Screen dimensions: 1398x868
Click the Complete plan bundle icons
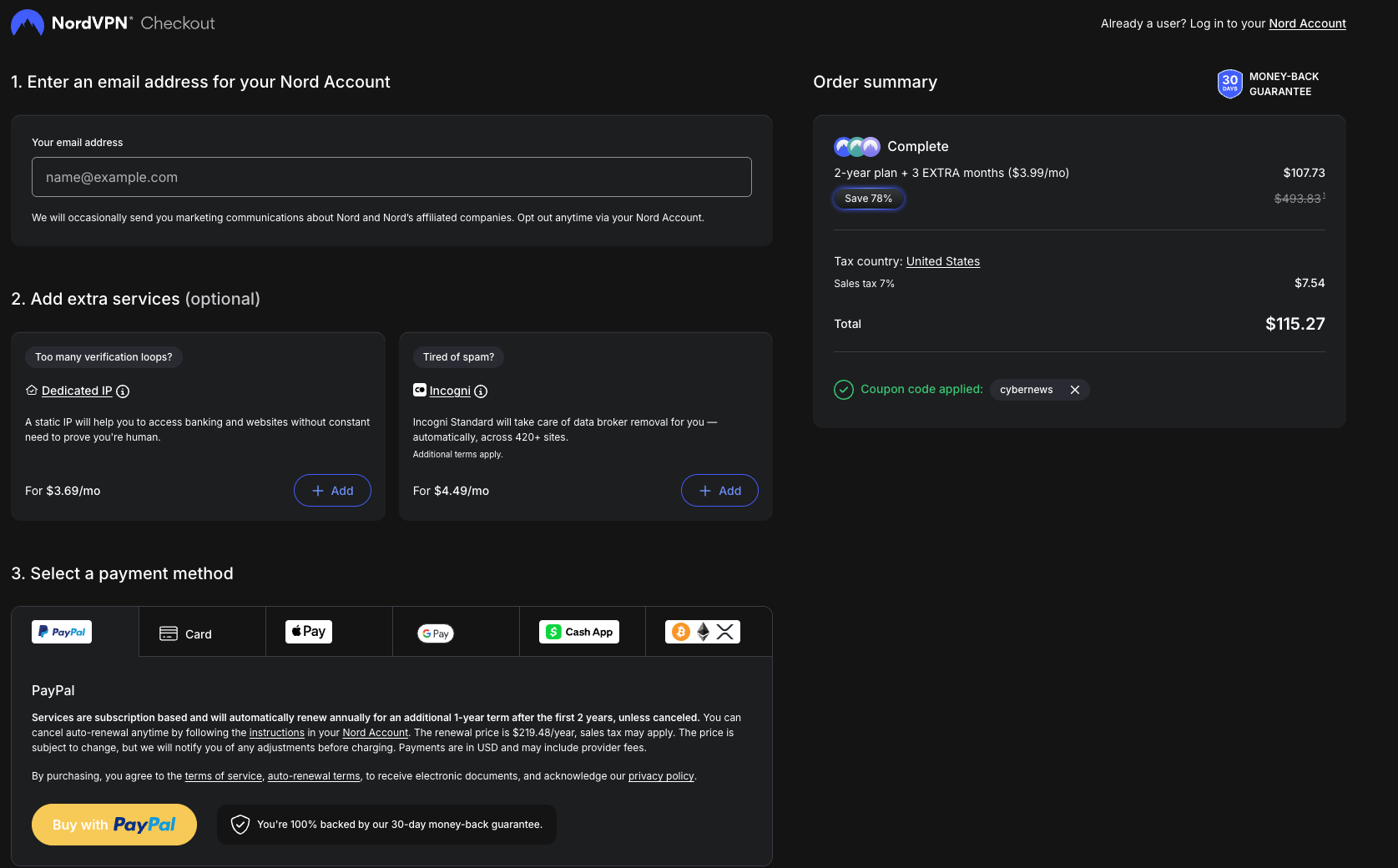pos(857,147)
